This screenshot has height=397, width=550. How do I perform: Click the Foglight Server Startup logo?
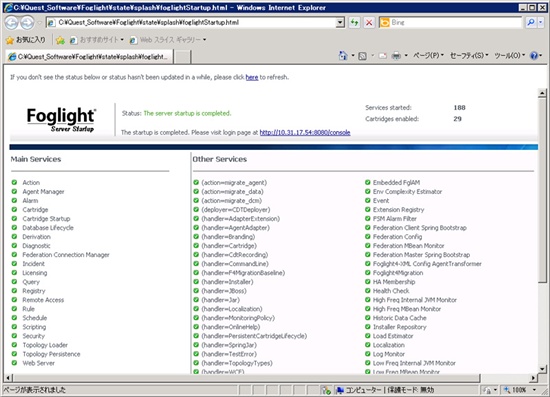click(61, 120)
